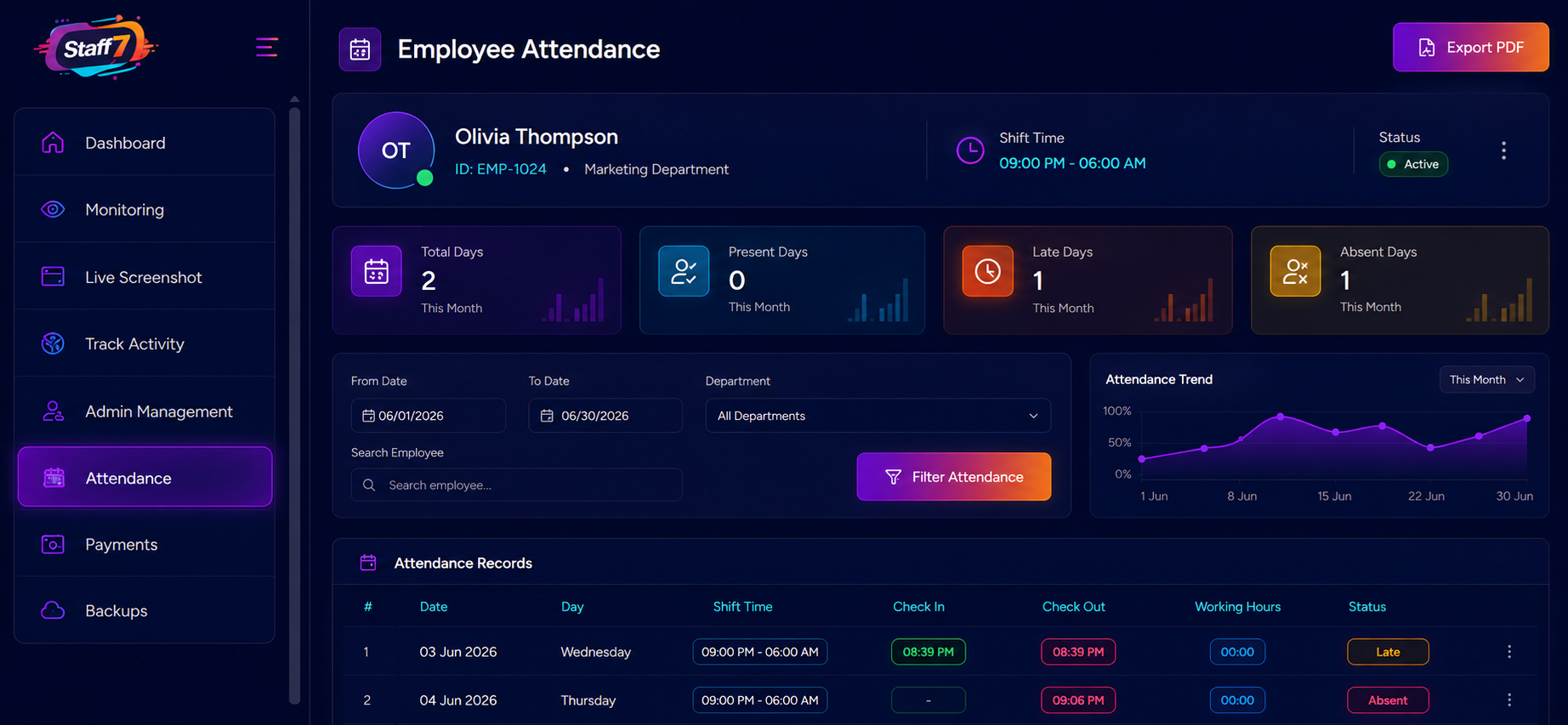
Task: Click the Absent Days user-x icon
Action: point(1295,271)
